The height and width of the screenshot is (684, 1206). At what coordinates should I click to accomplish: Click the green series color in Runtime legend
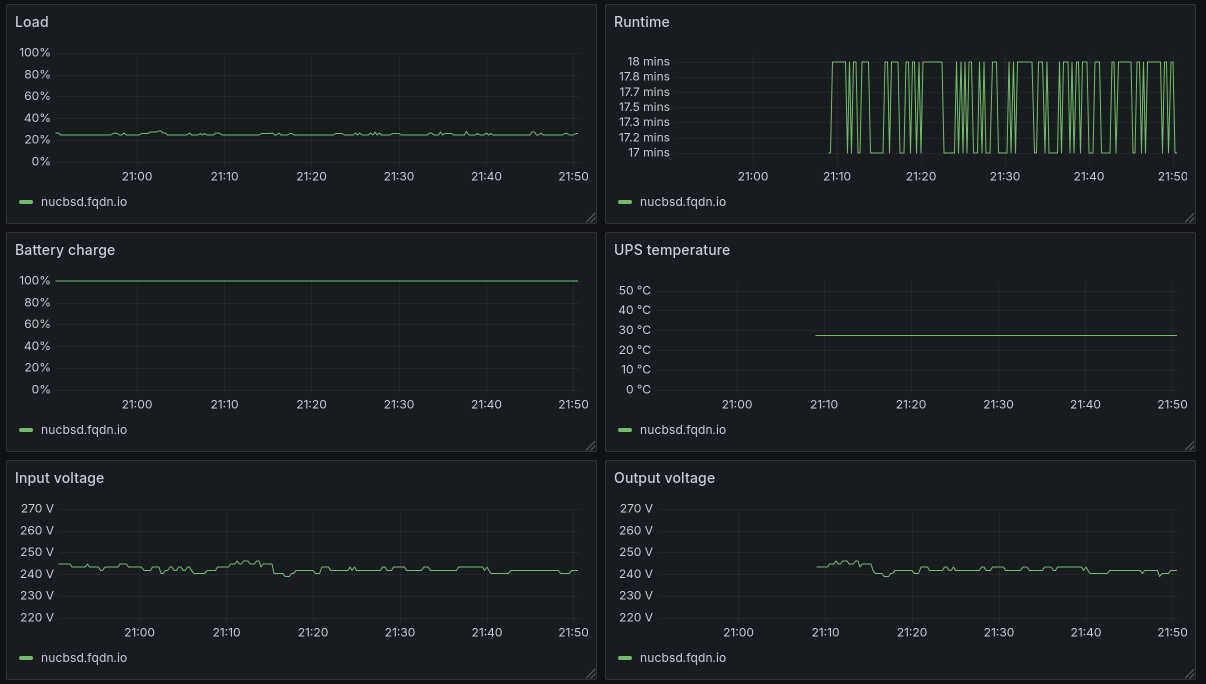pyautogui.click(x=625, y=202)
